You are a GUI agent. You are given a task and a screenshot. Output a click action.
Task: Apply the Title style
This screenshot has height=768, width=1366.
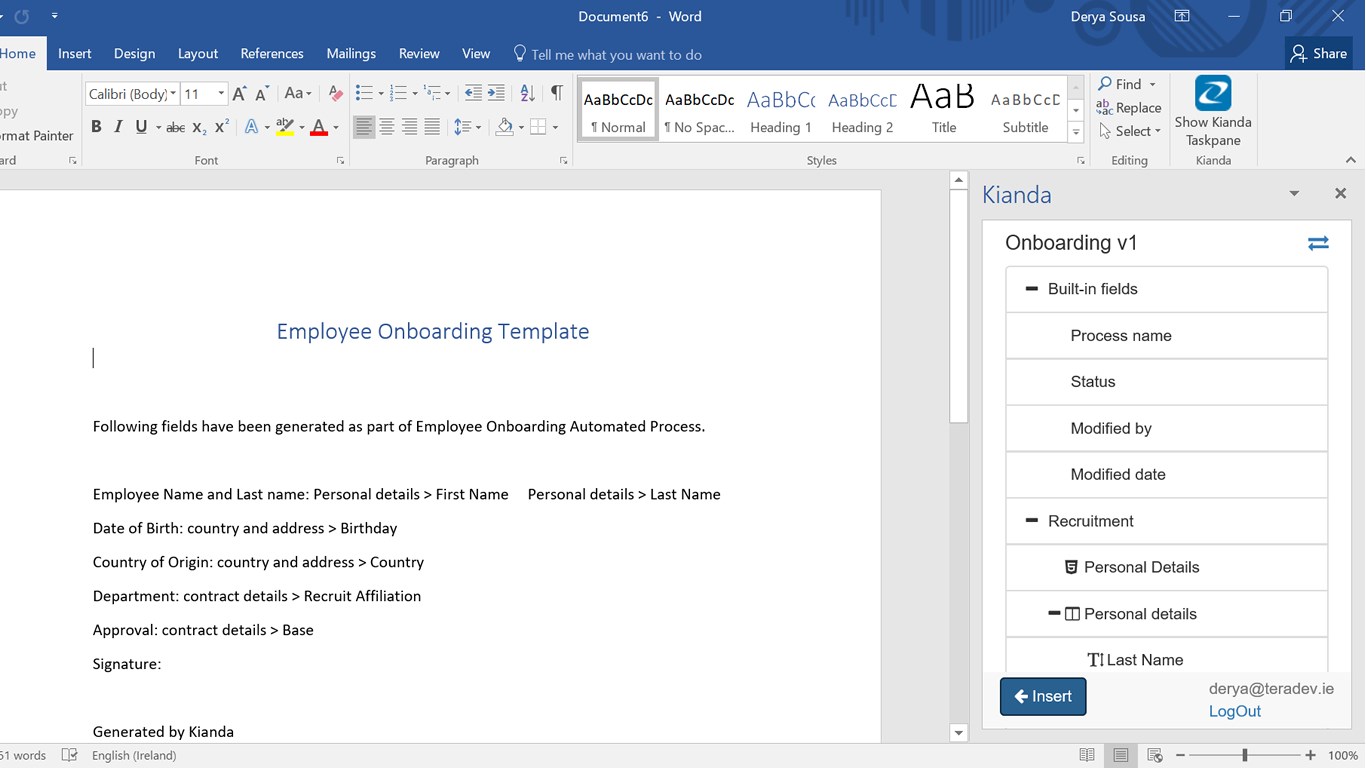click(943, 108)
